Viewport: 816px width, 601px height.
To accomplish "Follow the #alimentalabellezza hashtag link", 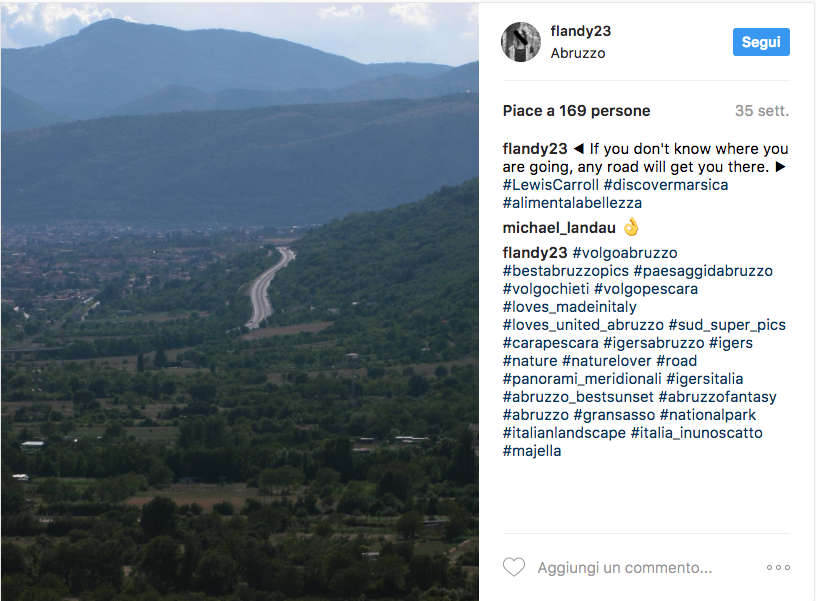I will point(572,203).
